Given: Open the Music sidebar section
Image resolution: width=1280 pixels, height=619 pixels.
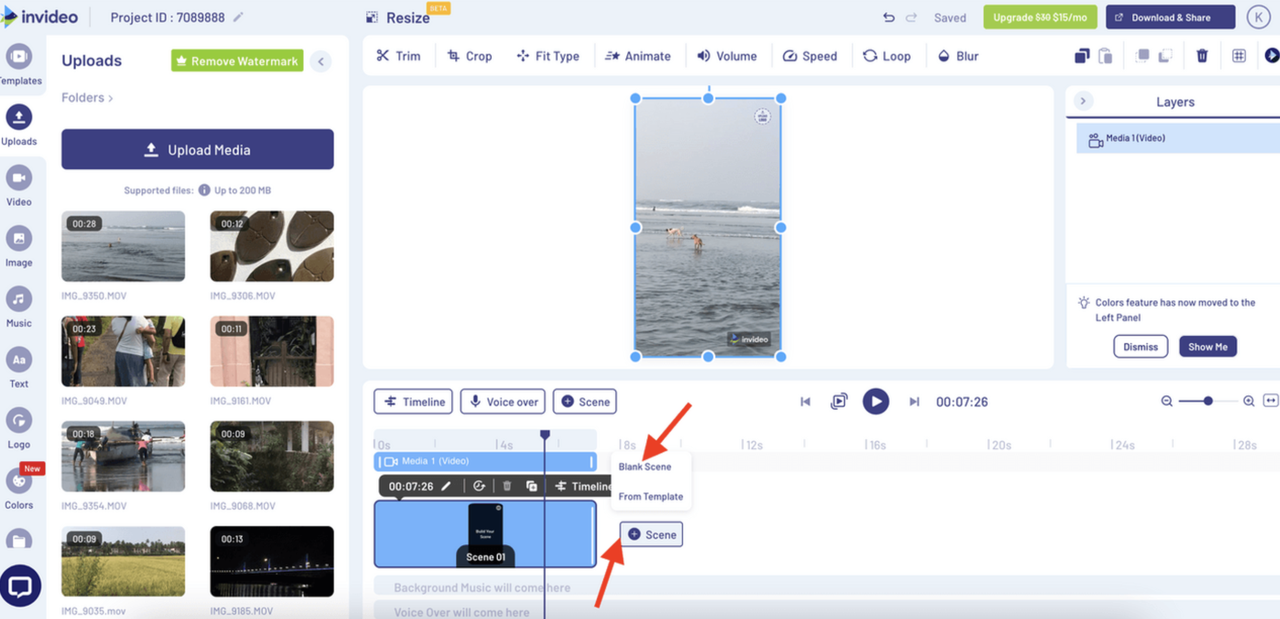Looking at the screenshot, I should coord(19,307).
